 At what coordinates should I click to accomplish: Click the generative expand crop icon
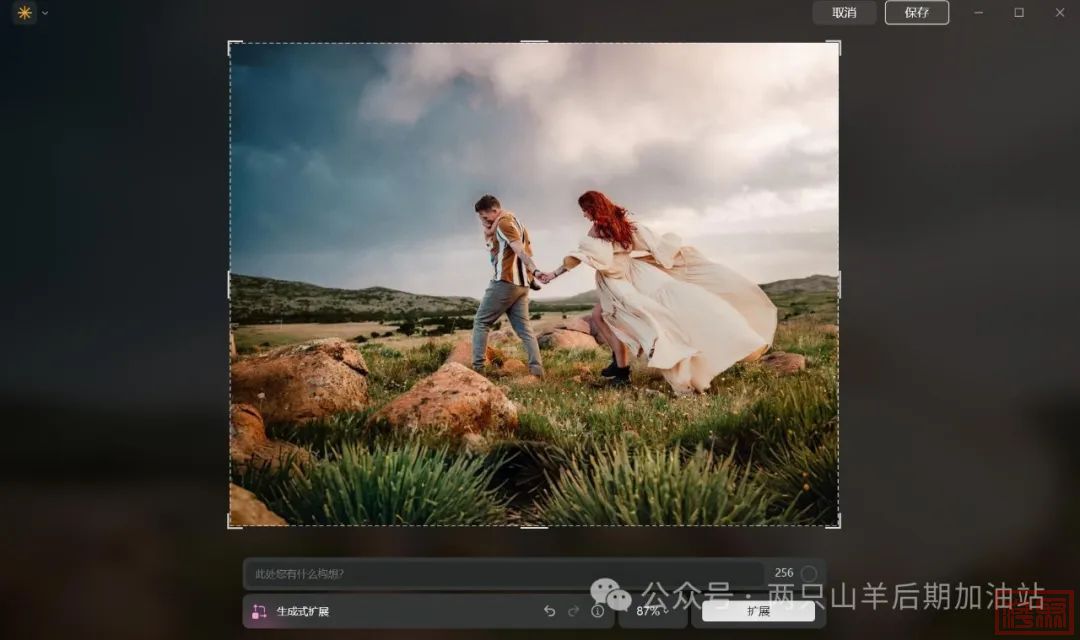pyautogui.click(x=259, y=611)
